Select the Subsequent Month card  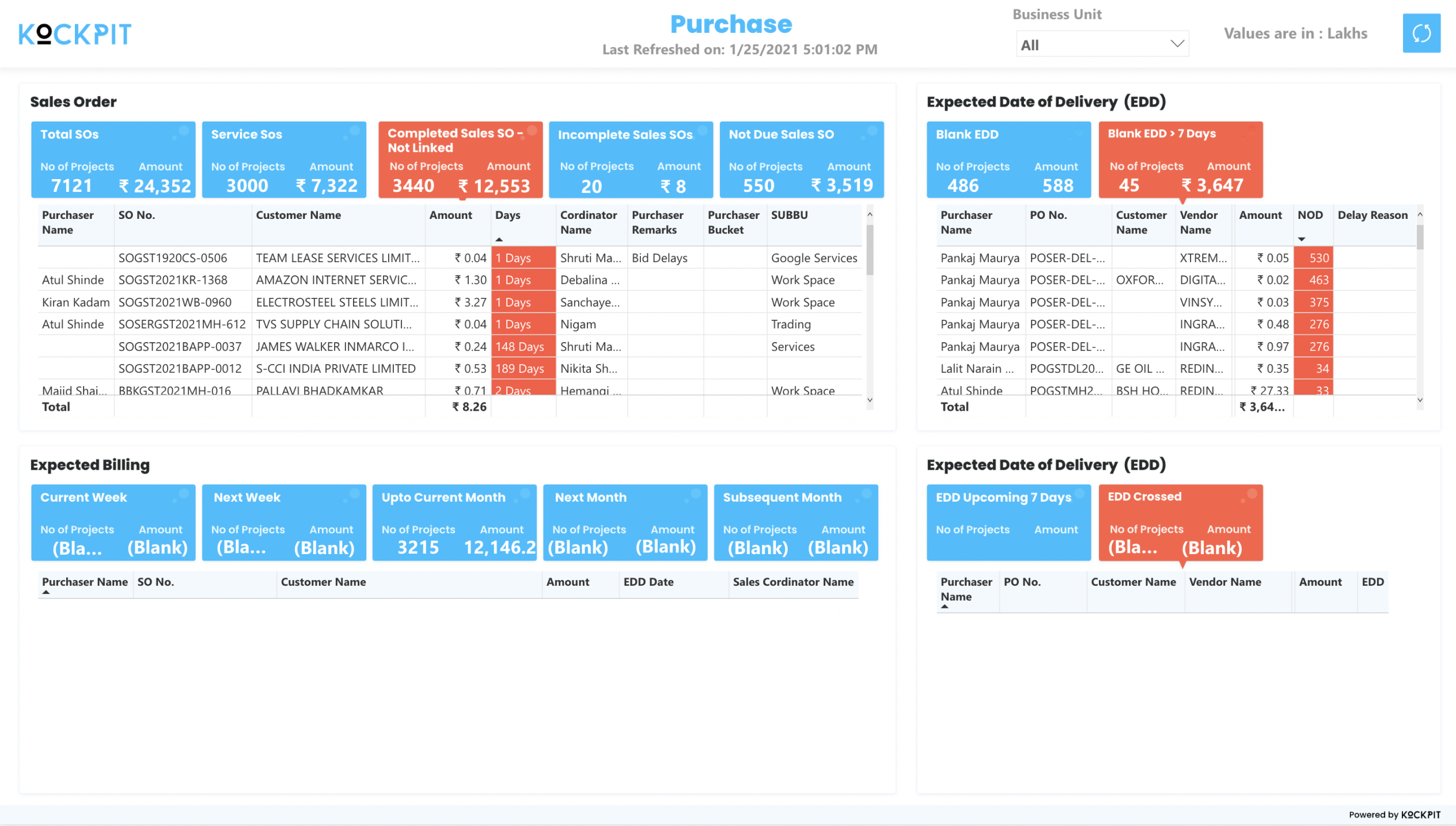796,522
